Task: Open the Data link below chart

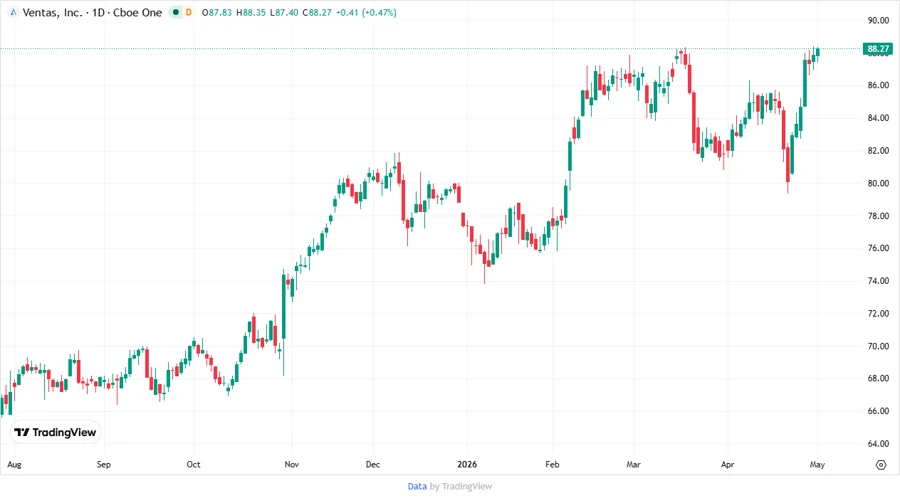Action: (417, 486)
